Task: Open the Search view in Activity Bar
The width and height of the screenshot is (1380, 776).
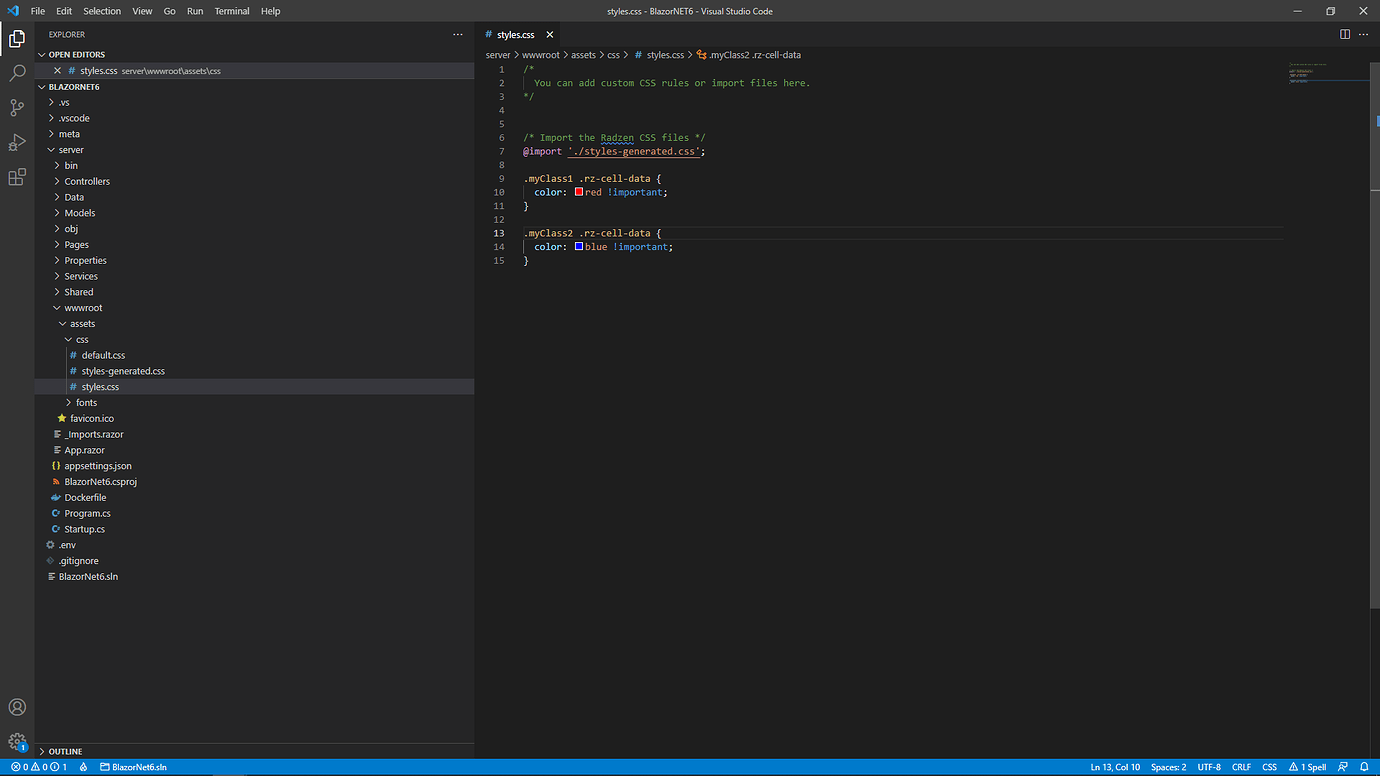Action: coord(16,72)
